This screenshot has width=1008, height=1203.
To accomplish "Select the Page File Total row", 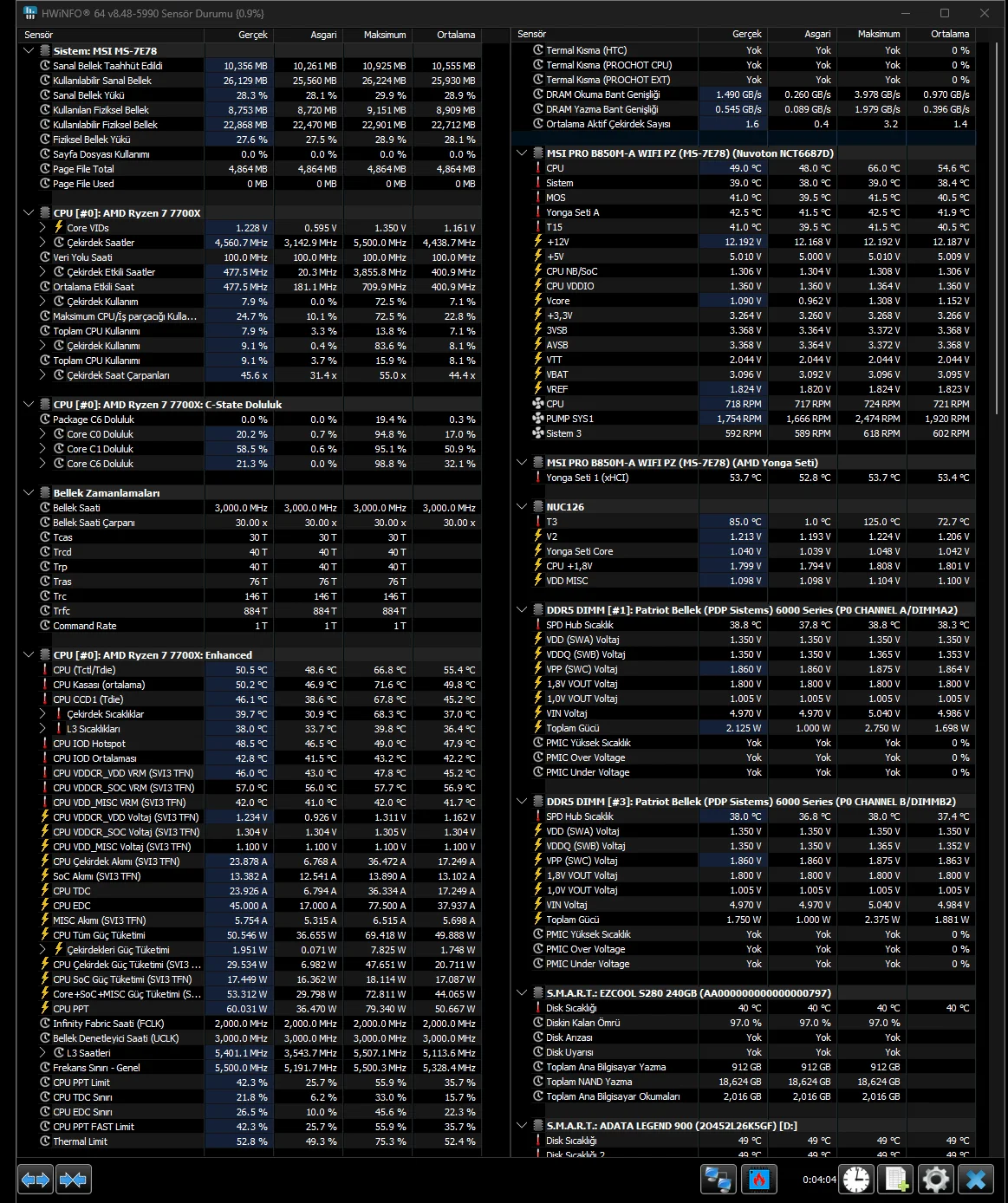I will coord(251,169).
